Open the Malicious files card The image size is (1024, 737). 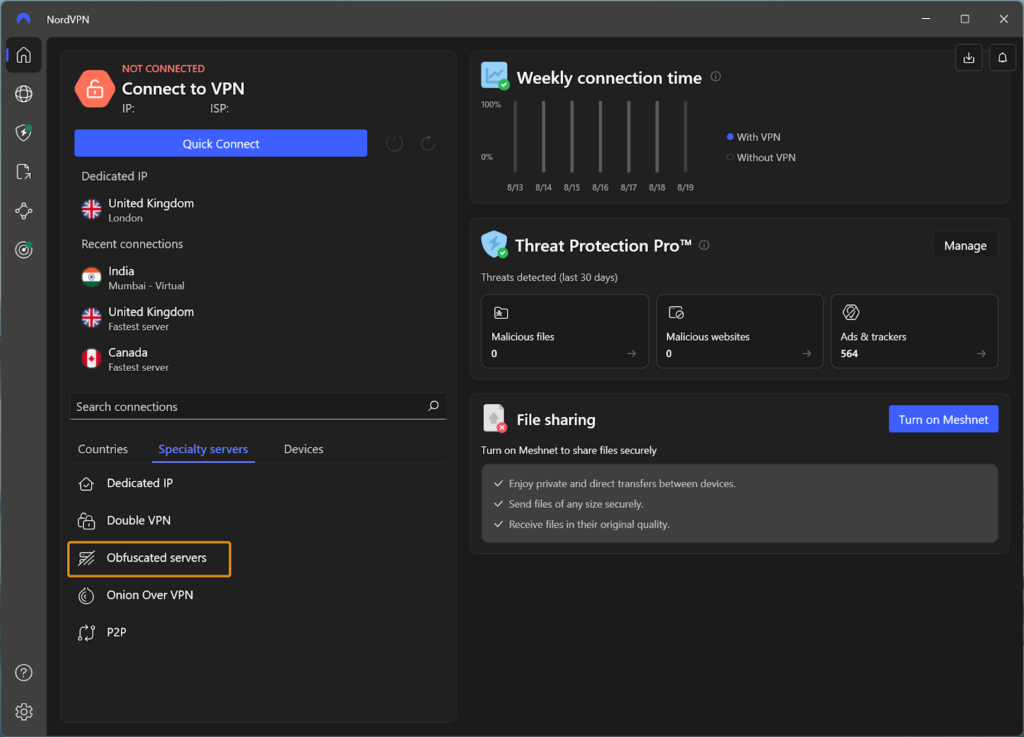tap(565, 331)
